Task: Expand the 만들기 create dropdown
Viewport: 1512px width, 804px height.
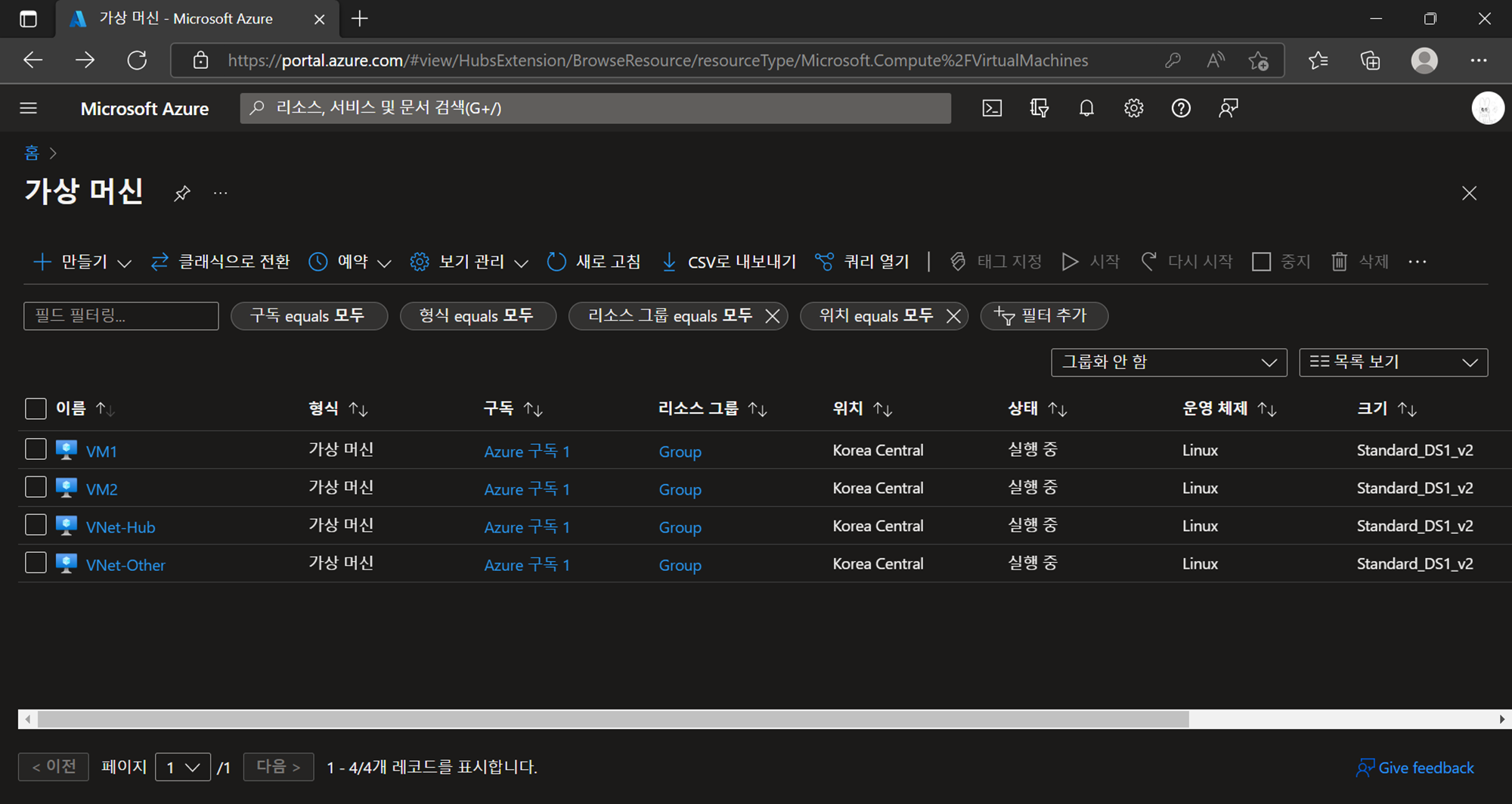Action: (83, 262)
